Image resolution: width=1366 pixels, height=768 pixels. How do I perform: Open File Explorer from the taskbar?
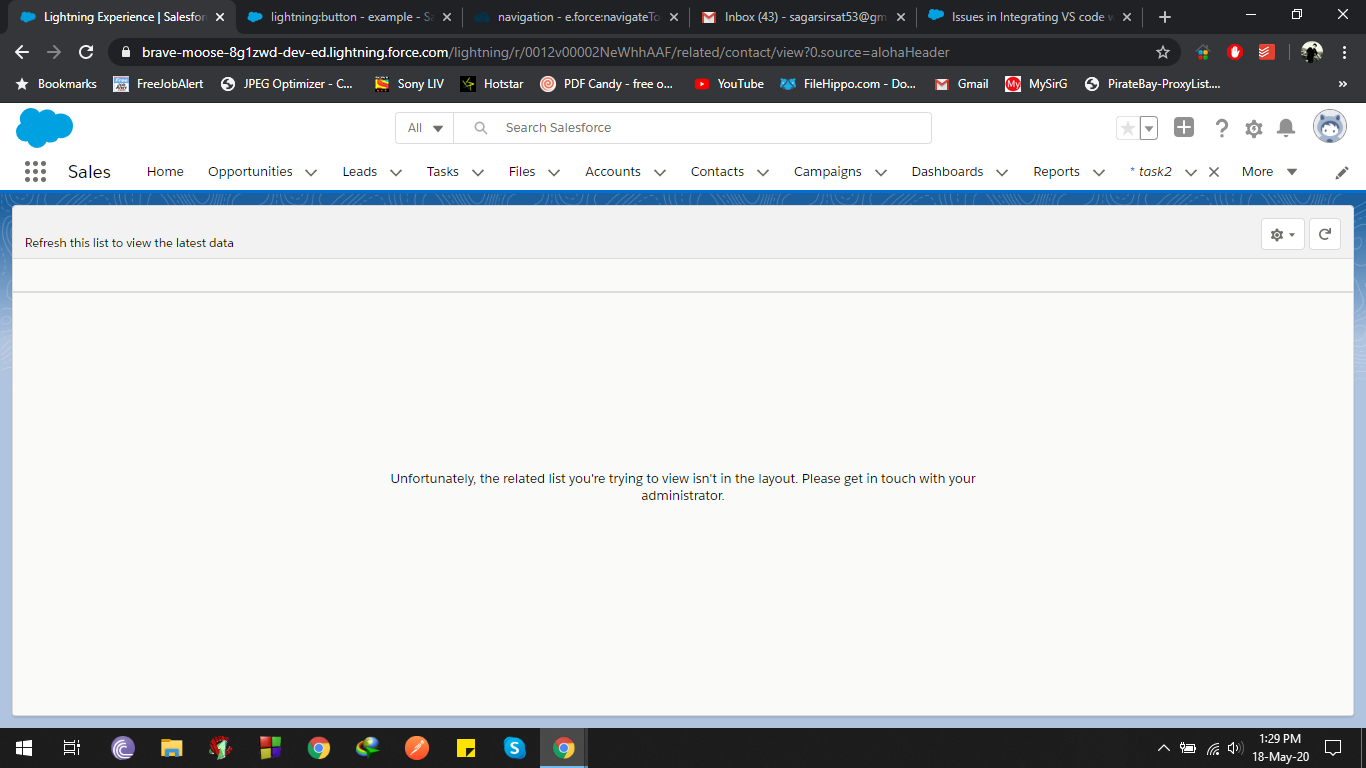[172, 748]
